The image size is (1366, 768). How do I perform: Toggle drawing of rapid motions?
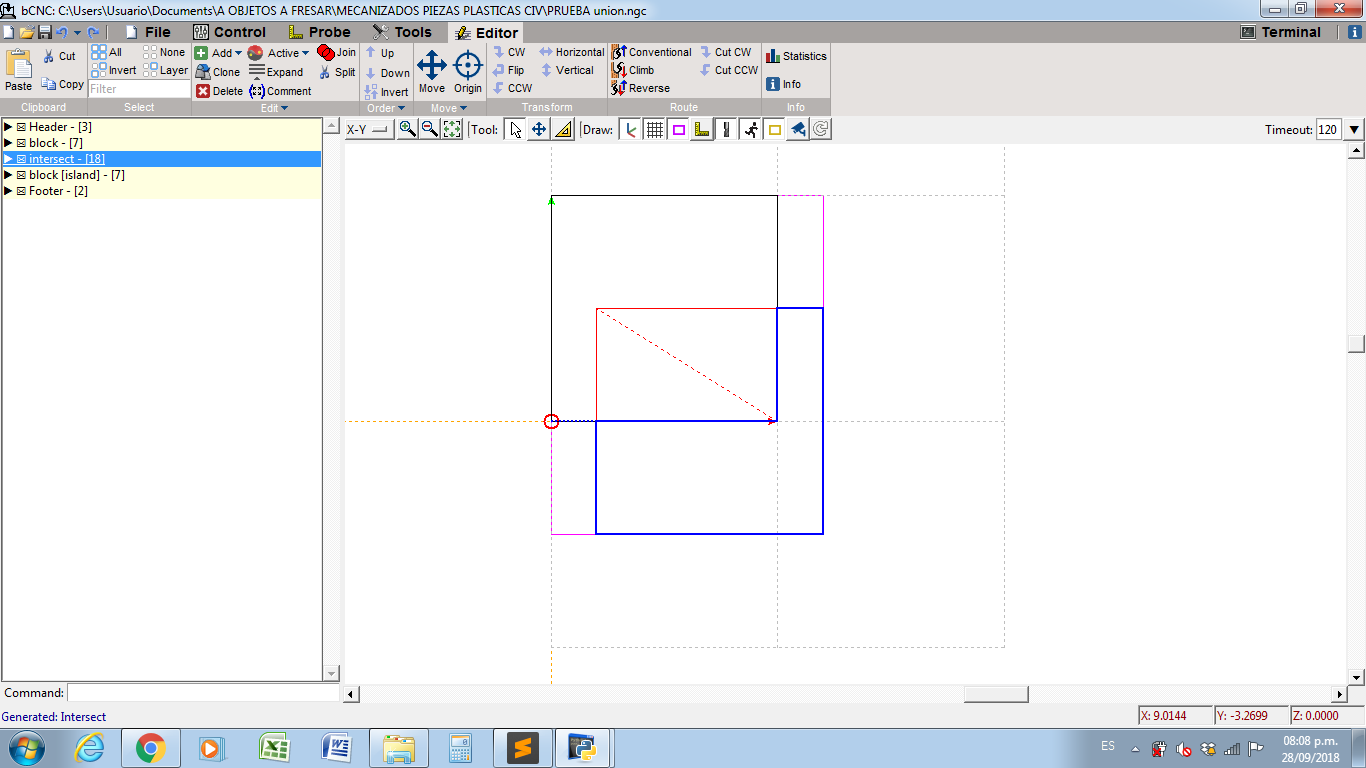pos(750,129)
